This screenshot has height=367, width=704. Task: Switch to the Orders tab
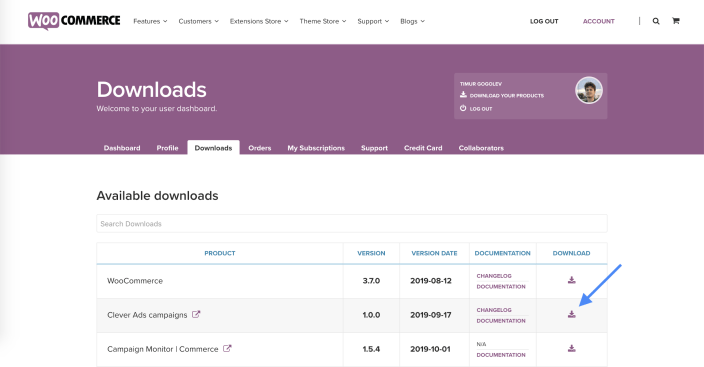click(260, 148)
